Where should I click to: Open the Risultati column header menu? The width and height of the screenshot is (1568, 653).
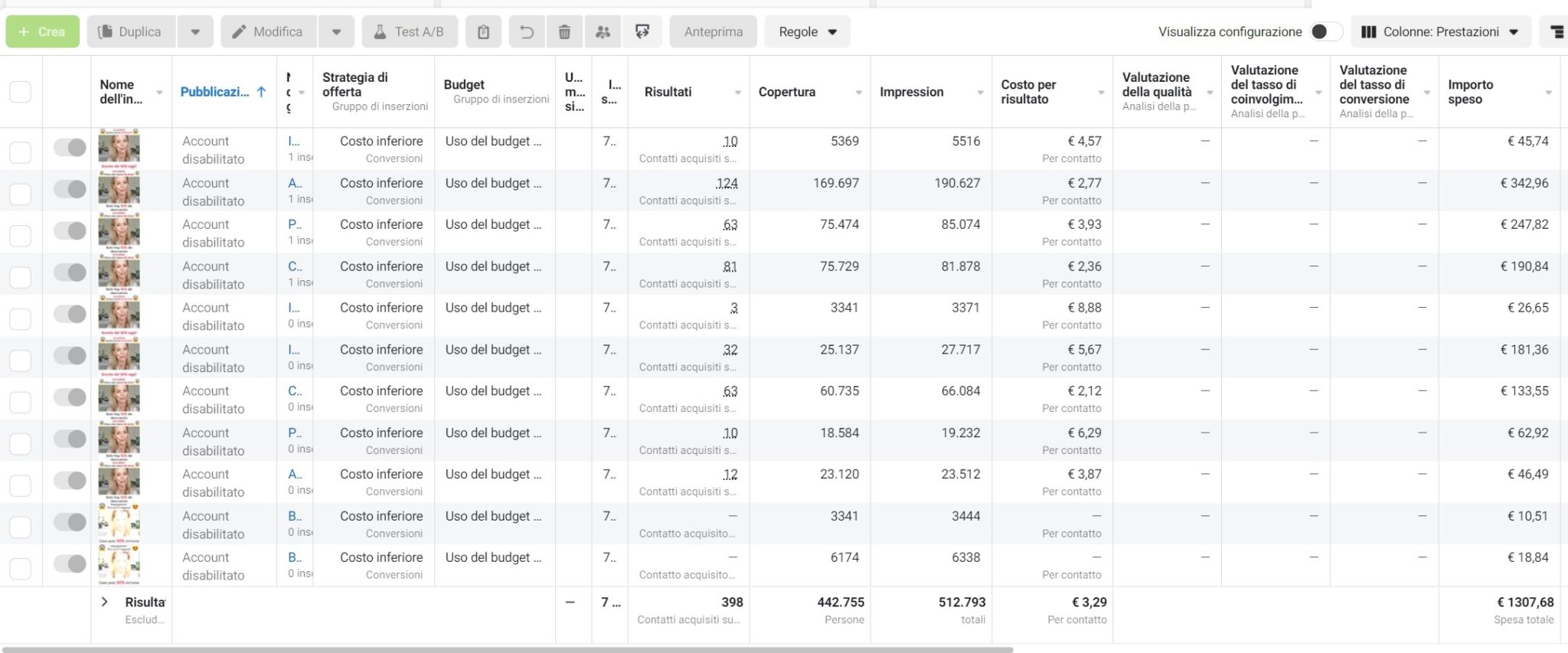click(x=737, y=93)
